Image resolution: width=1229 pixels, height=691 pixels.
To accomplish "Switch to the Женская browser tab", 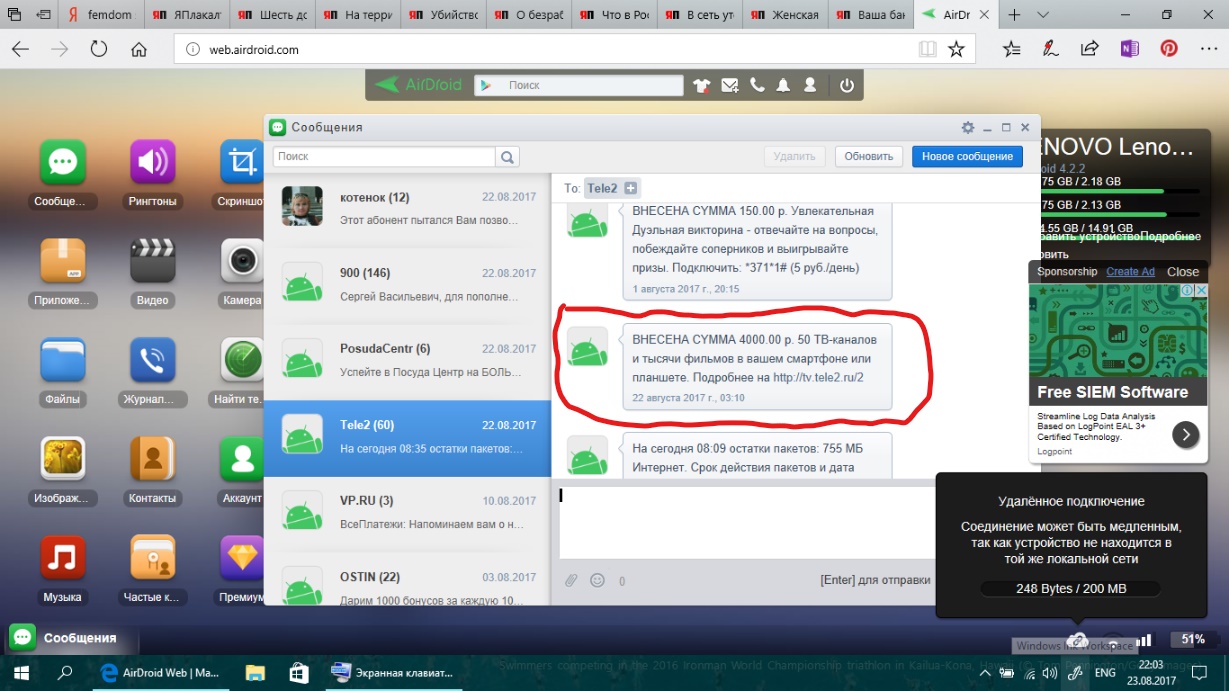I will coord(787,15).
